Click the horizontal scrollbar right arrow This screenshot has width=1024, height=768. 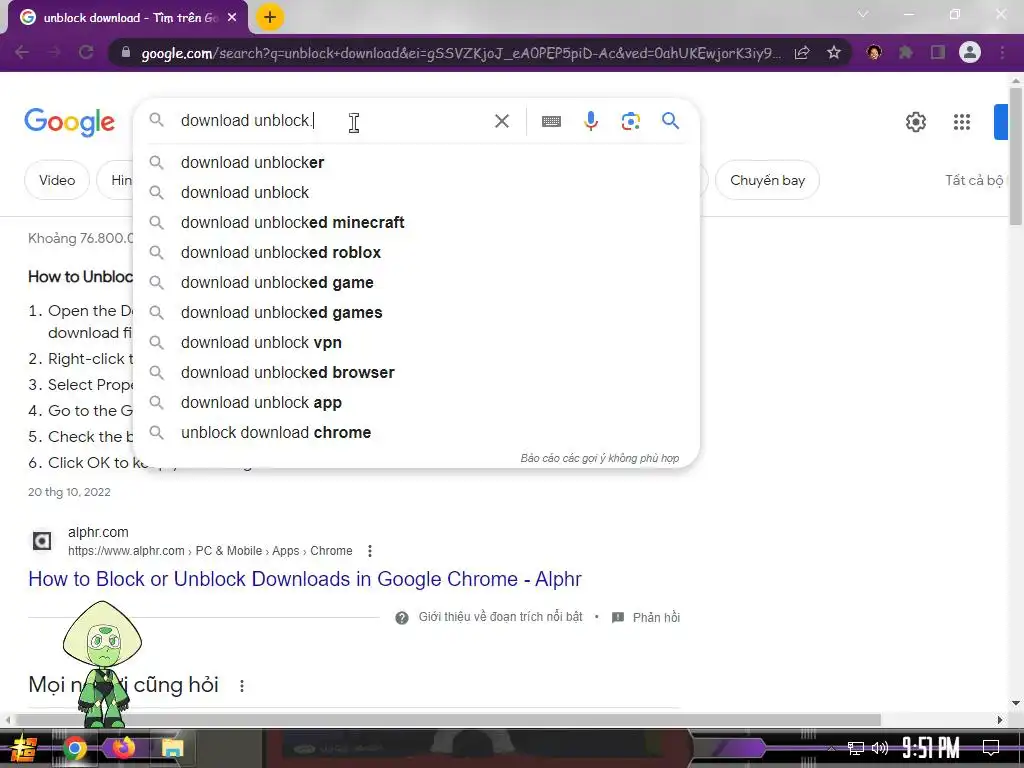pyautogui.click(x=1000, y=720)
